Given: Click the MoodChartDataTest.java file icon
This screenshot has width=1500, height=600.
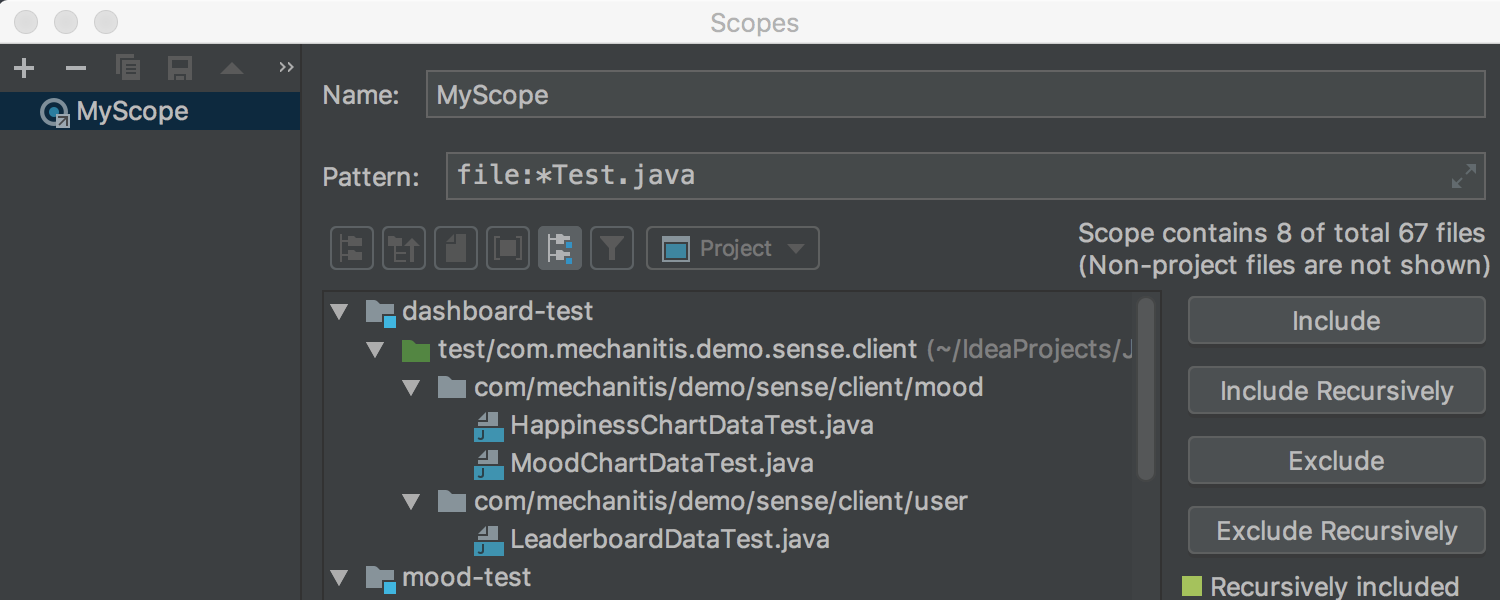Looking at the screenshot, I should [488, 464].
